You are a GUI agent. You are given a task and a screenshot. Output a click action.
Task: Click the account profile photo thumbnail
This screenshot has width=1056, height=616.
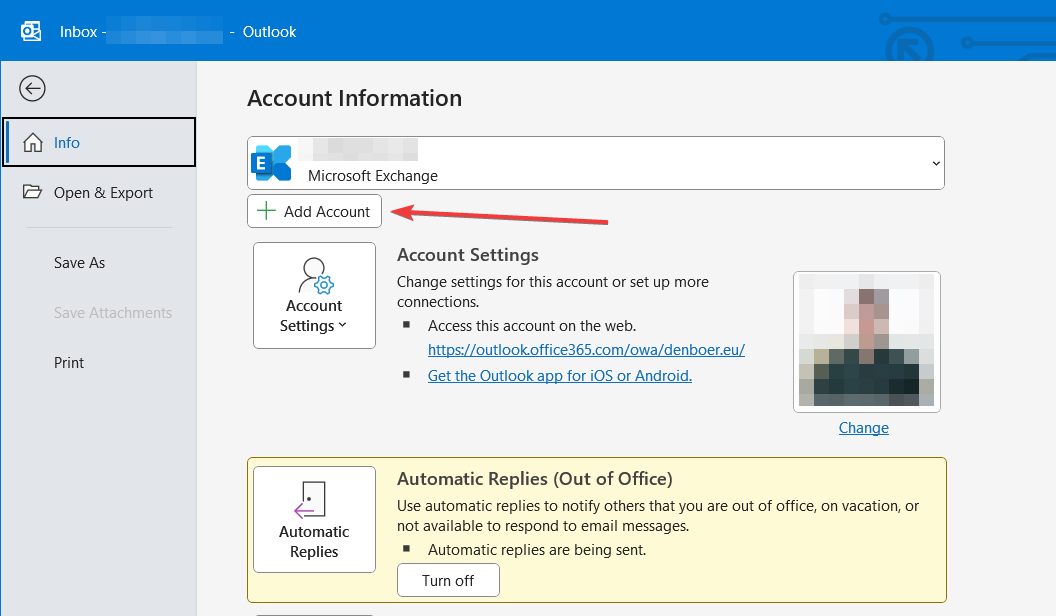click(866, 342)
